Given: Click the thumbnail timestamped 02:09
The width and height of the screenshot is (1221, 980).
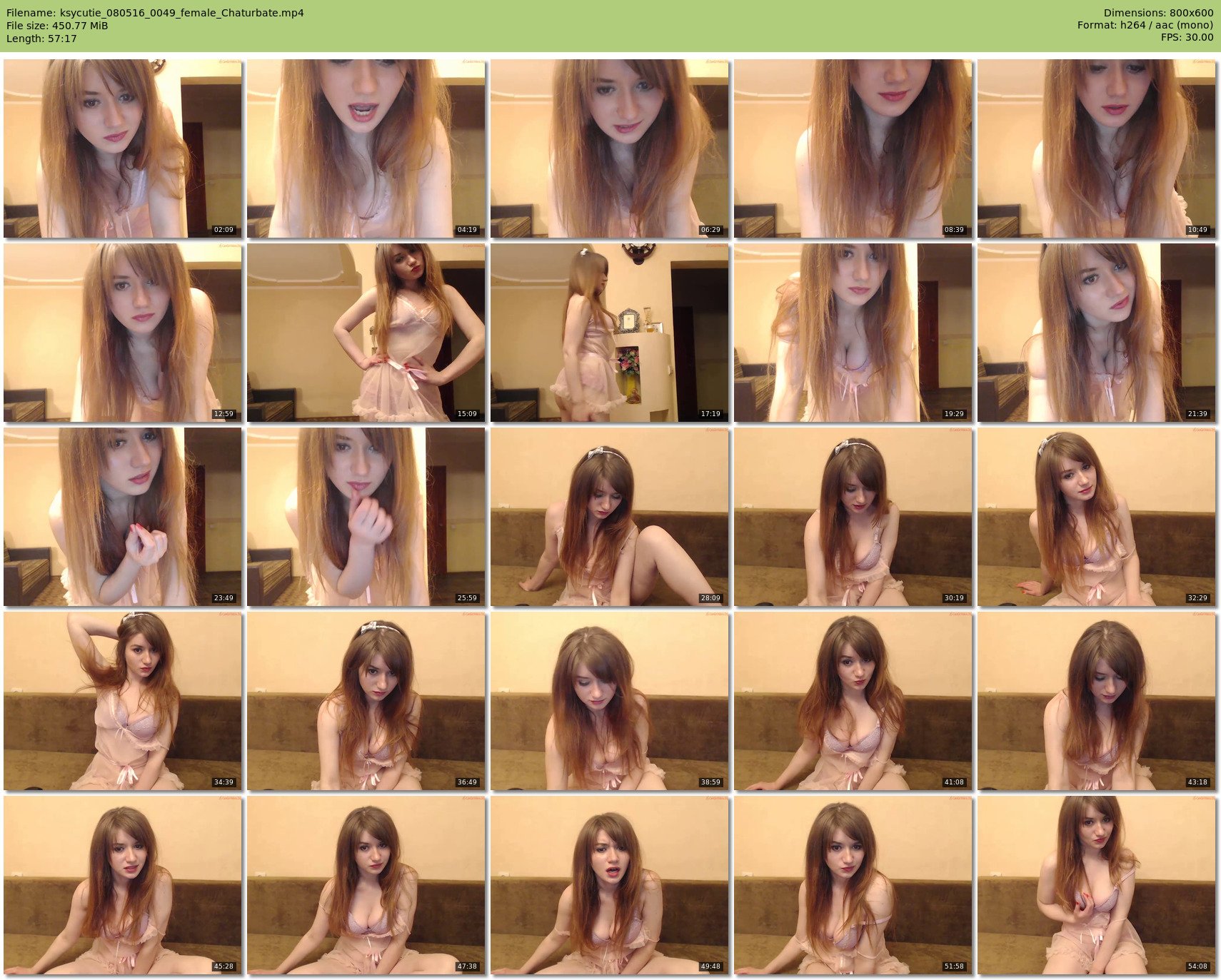Looking at the screenshot, I should [x=122, y=148].
